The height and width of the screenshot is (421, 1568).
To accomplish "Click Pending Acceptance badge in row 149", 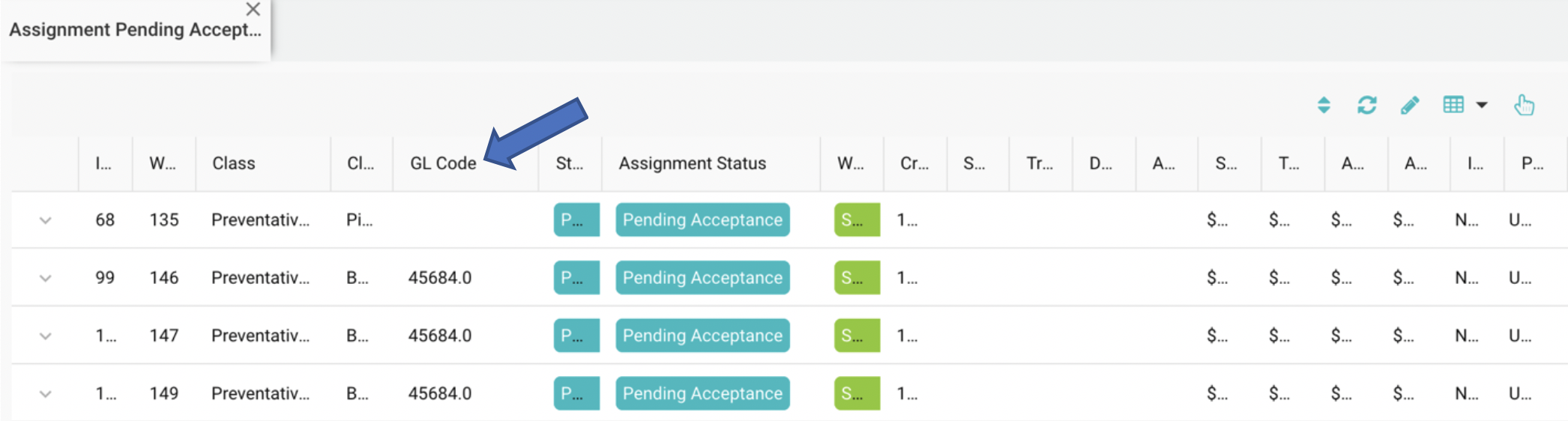I will 702,393.
